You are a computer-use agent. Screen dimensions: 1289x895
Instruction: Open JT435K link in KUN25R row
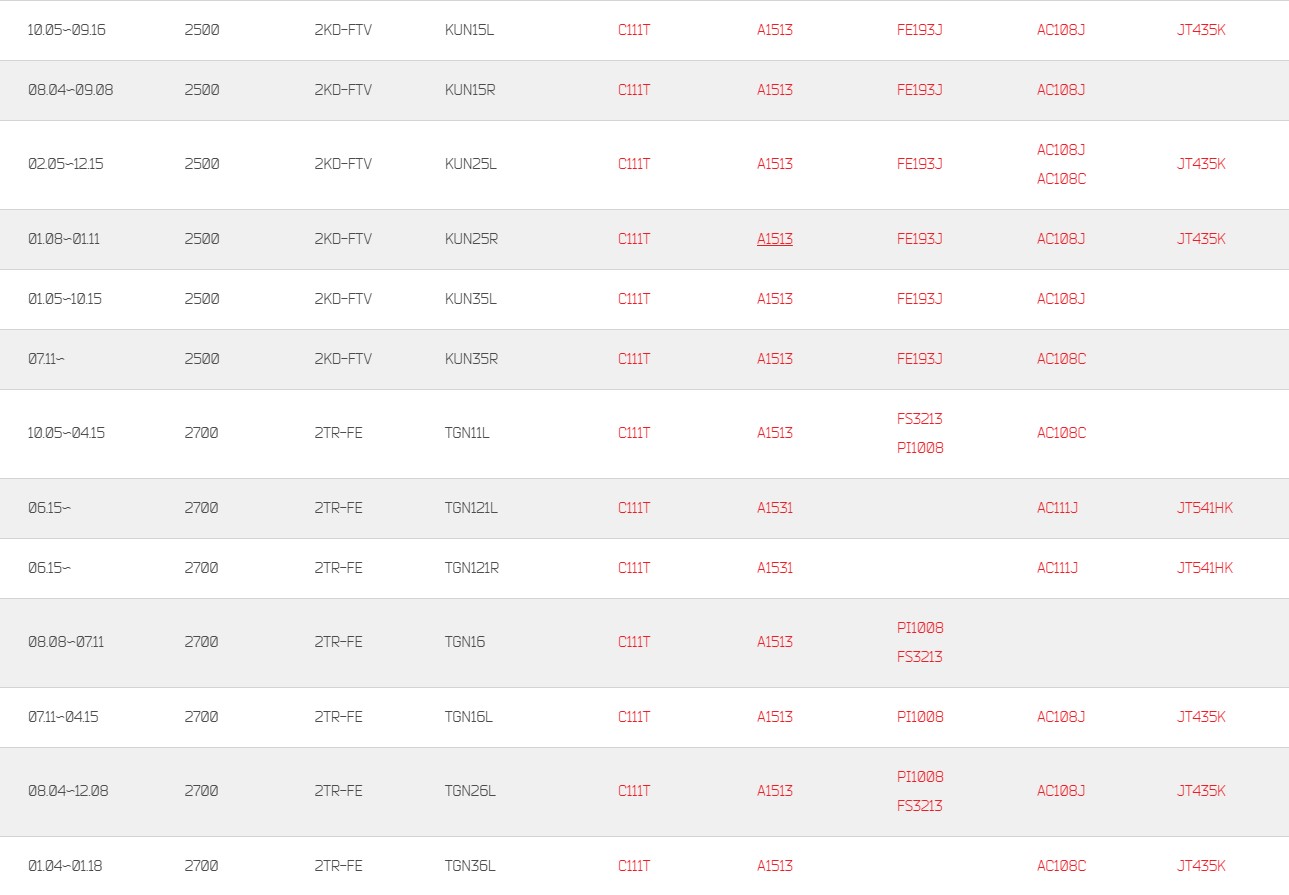pyautogui.click(x=1201, y=239)
